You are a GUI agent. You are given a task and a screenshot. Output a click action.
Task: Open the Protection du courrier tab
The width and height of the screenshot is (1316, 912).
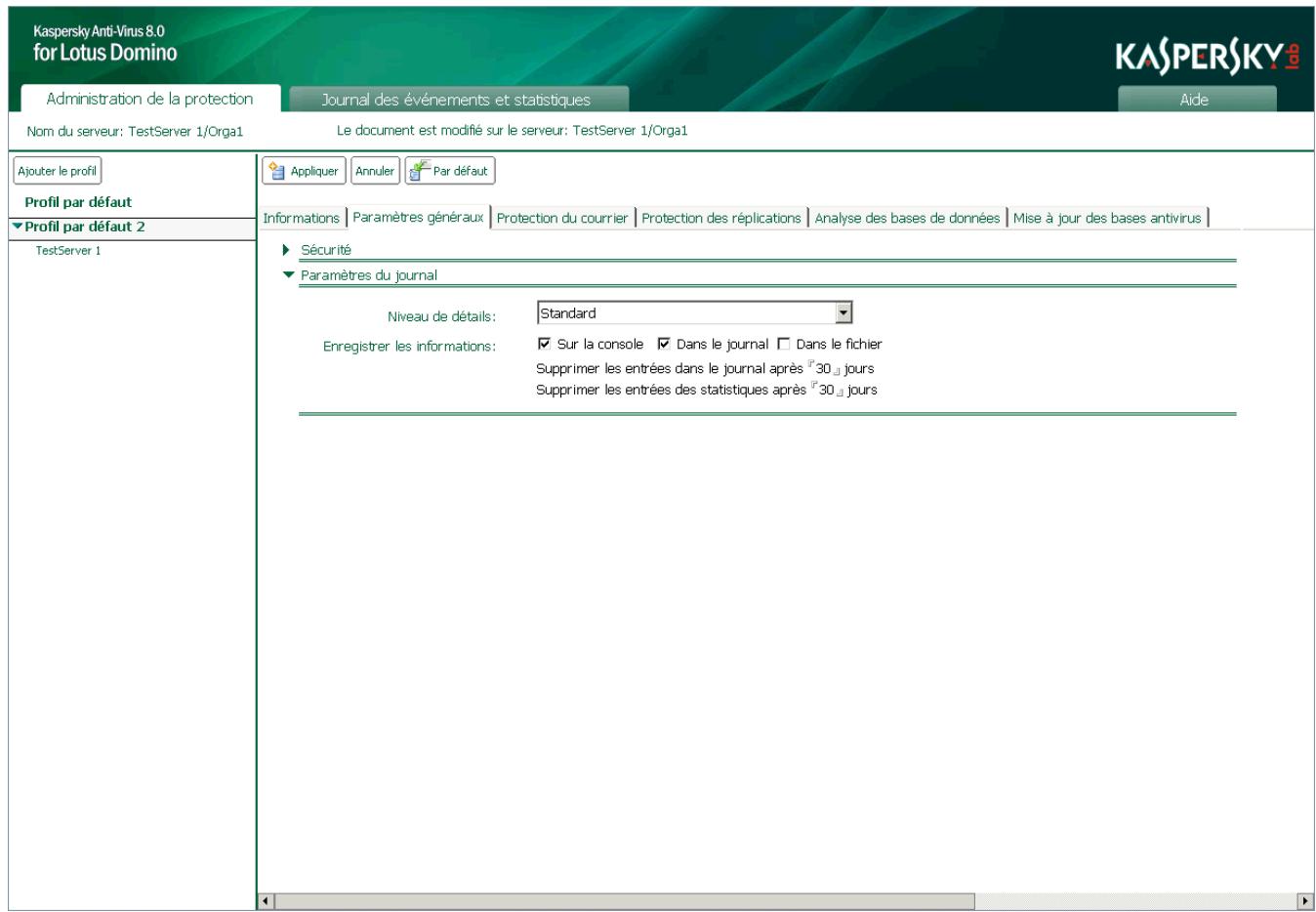tap(562, 218)
